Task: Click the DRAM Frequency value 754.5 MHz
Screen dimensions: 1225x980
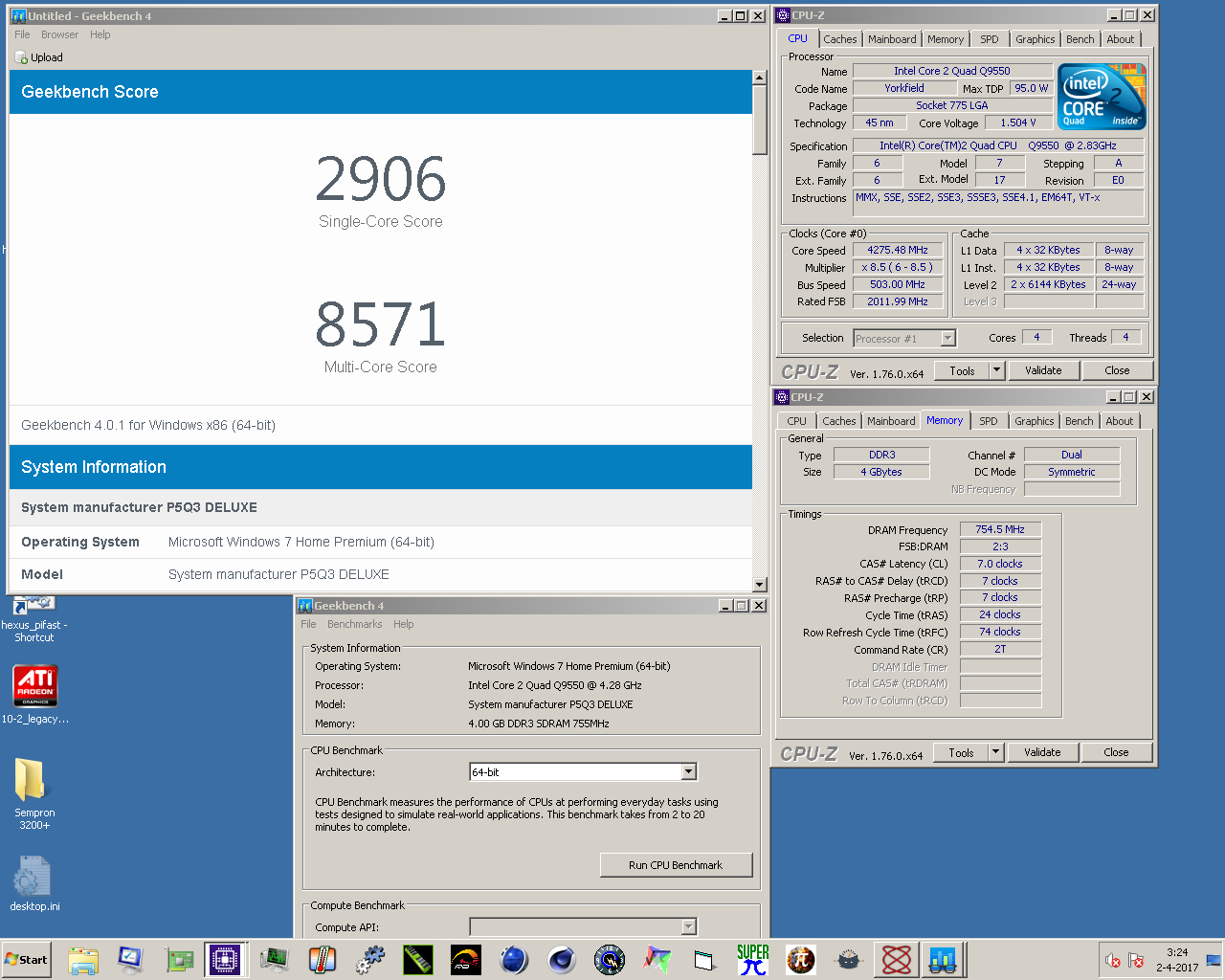Action: pyautogui.click(x=1000, y=529)
